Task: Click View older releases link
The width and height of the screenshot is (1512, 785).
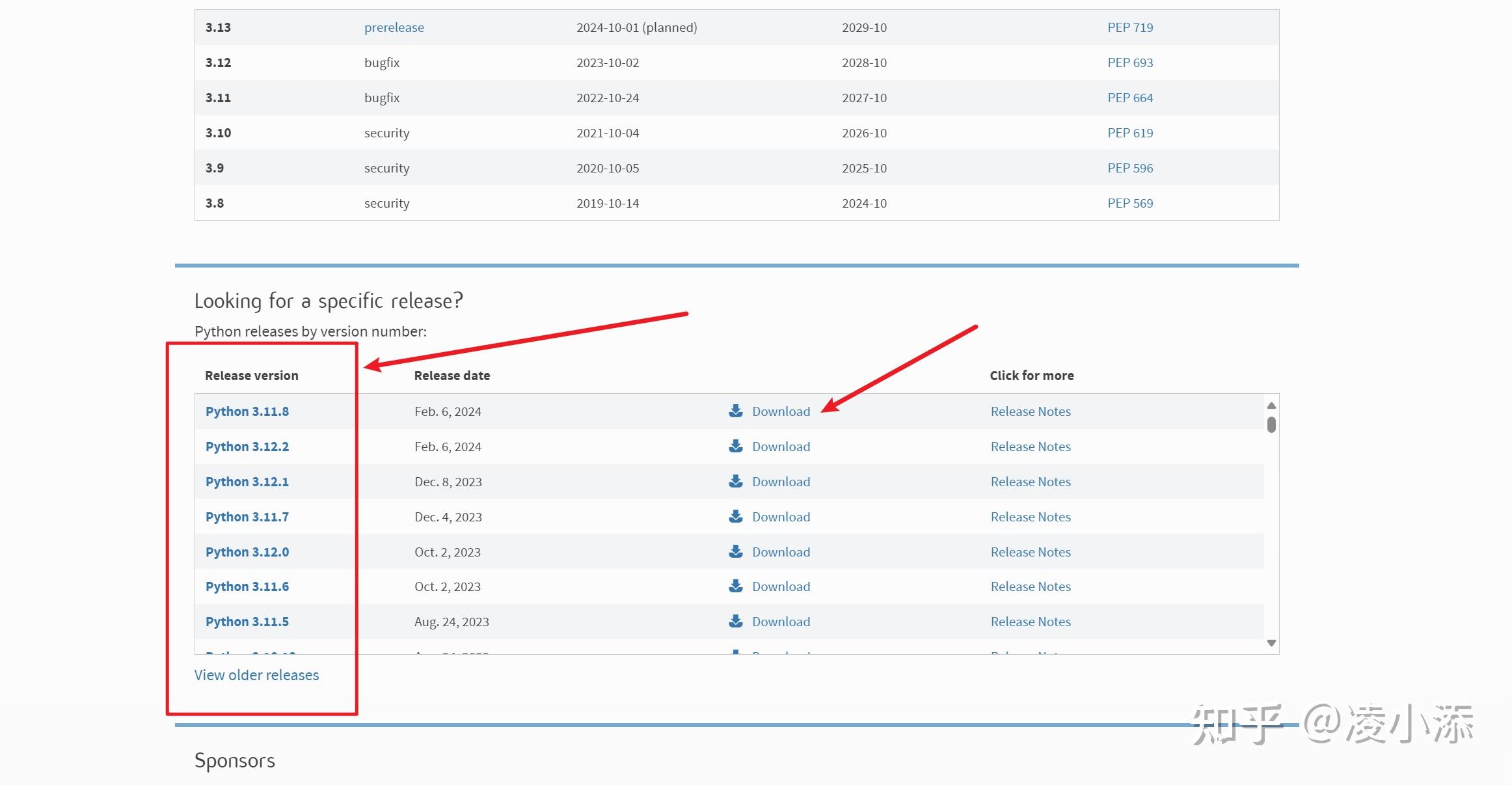Action: pos(256,675)
